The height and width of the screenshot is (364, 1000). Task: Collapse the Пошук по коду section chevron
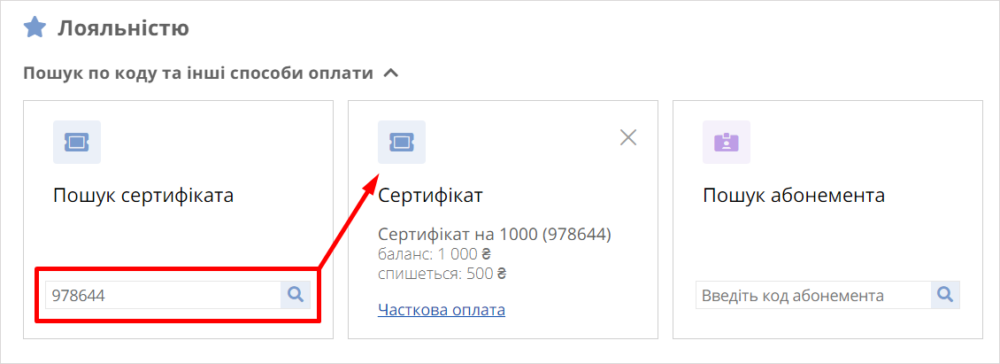click(x=391, y=73)
